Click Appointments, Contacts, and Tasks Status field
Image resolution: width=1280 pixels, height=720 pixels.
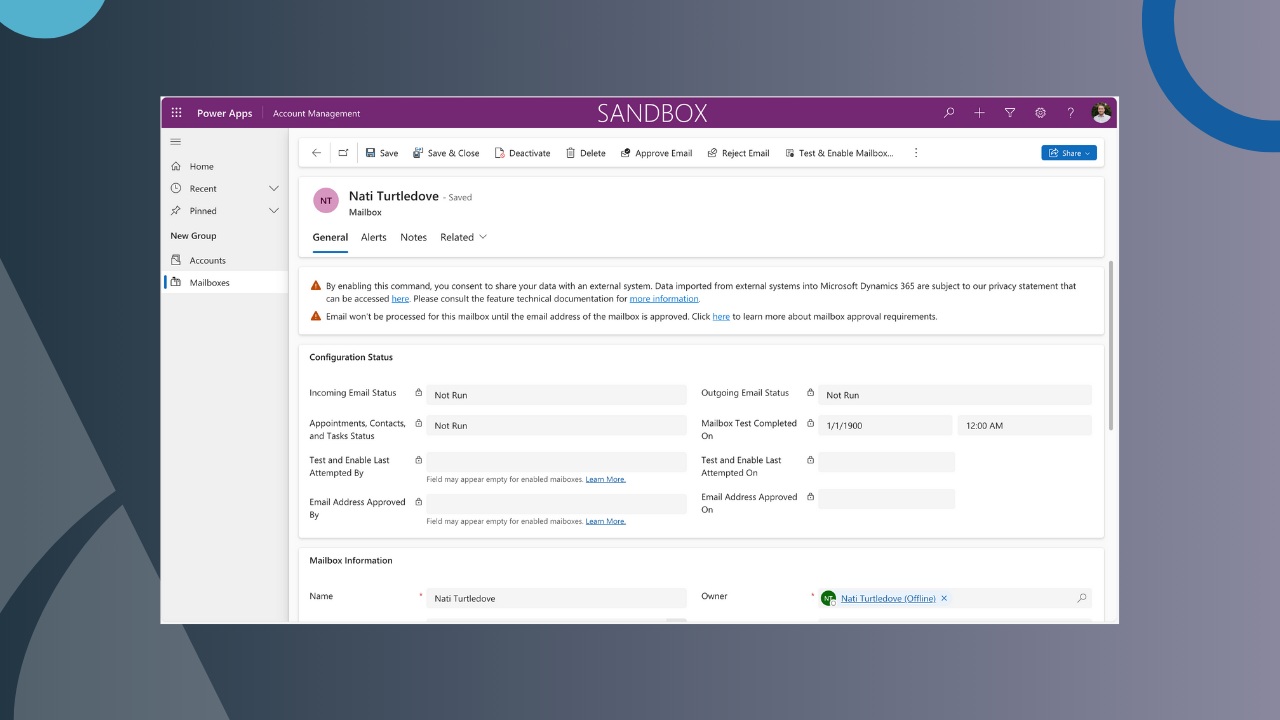(556, 425)
